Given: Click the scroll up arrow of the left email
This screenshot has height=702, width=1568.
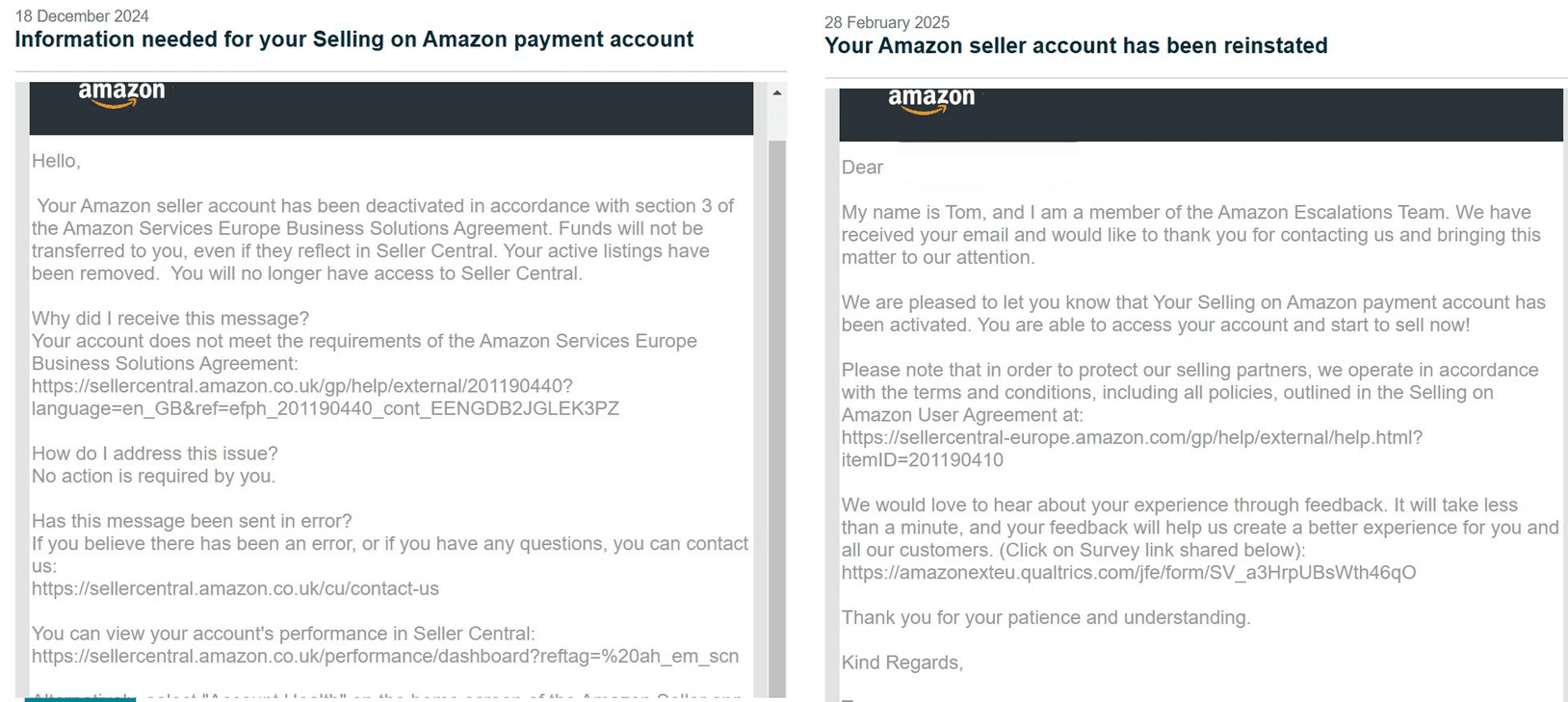Looking at the screenshot, I should (776, 93).
